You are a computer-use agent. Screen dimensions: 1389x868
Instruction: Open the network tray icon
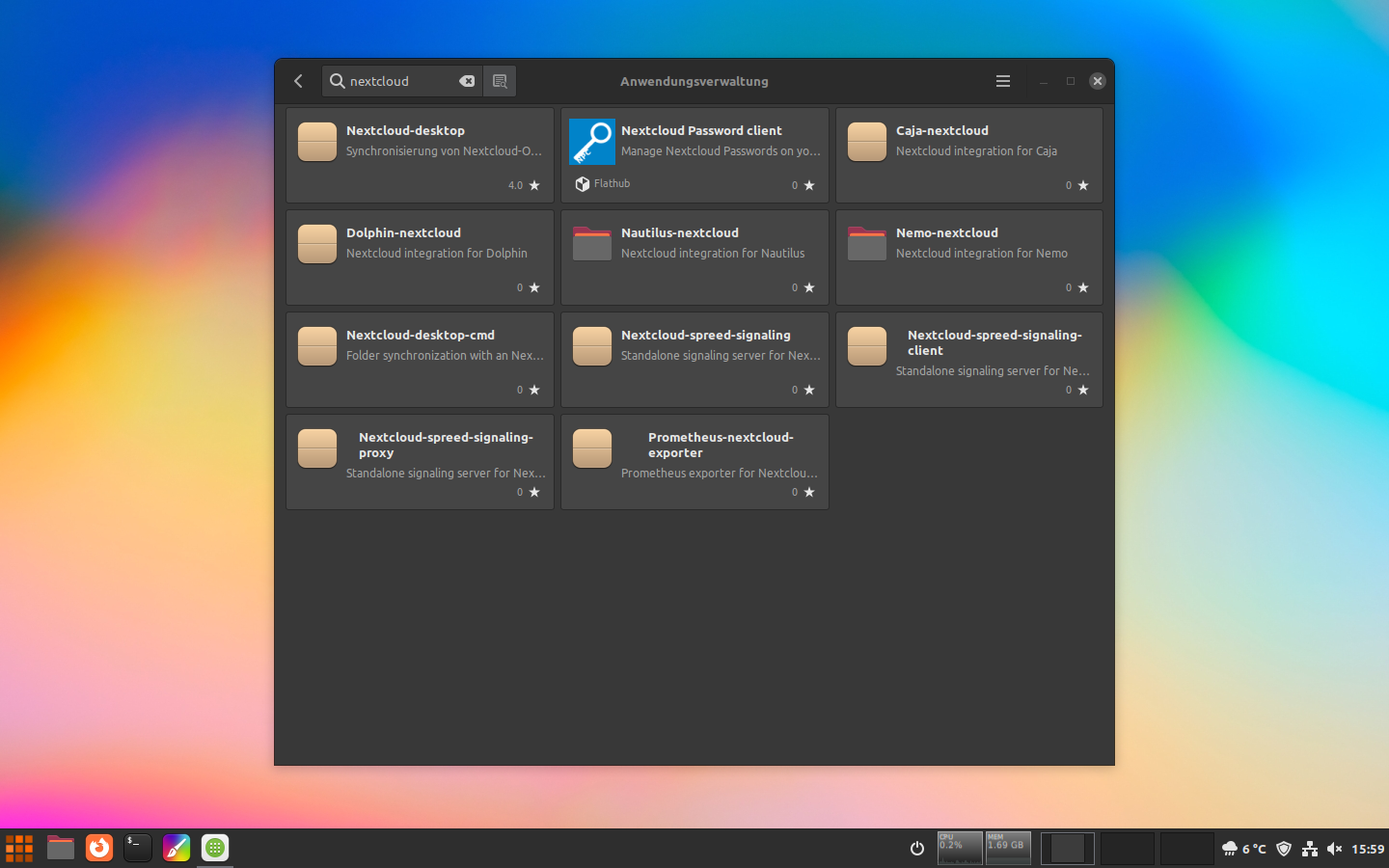pos(1310,849)
